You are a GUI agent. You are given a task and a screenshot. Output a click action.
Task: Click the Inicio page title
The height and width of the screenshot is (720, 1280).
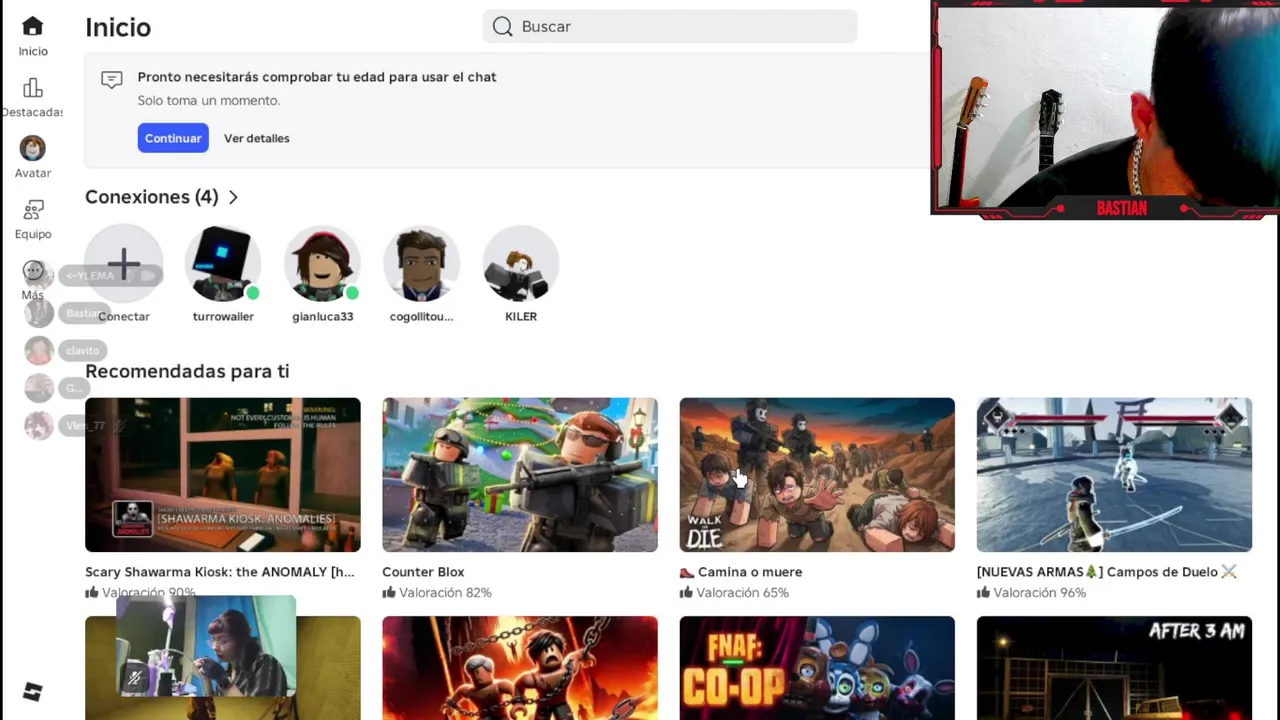click(x=118, y=28)
